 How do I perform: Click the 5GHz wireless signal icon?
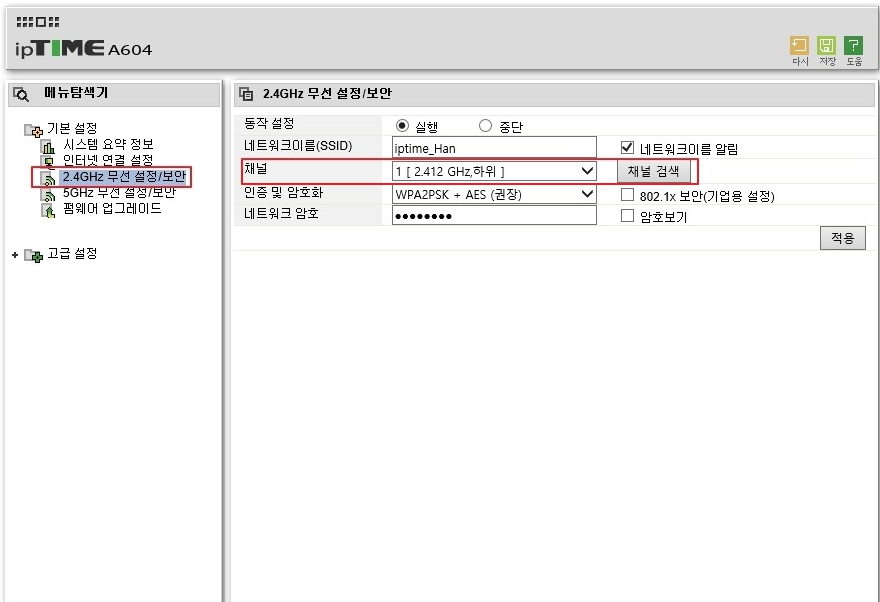click(x=48, y=195)
